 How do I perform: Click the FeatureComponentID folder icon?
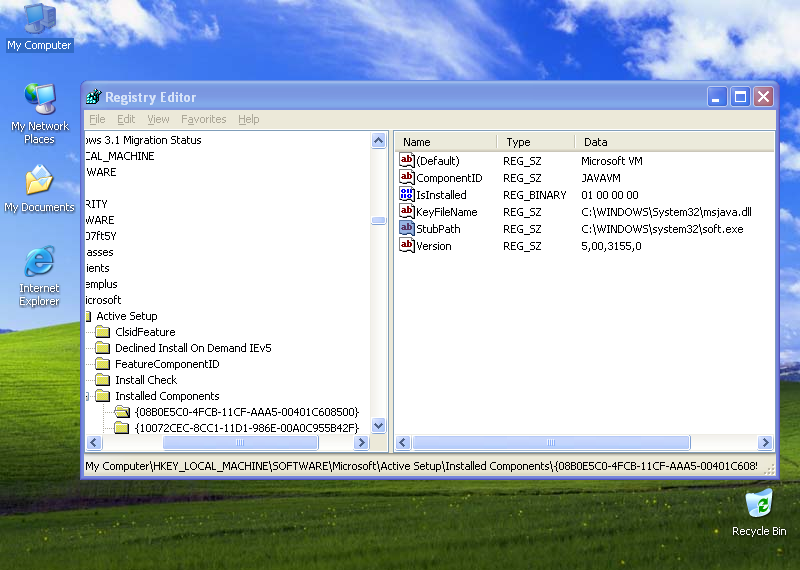[103, 364]
